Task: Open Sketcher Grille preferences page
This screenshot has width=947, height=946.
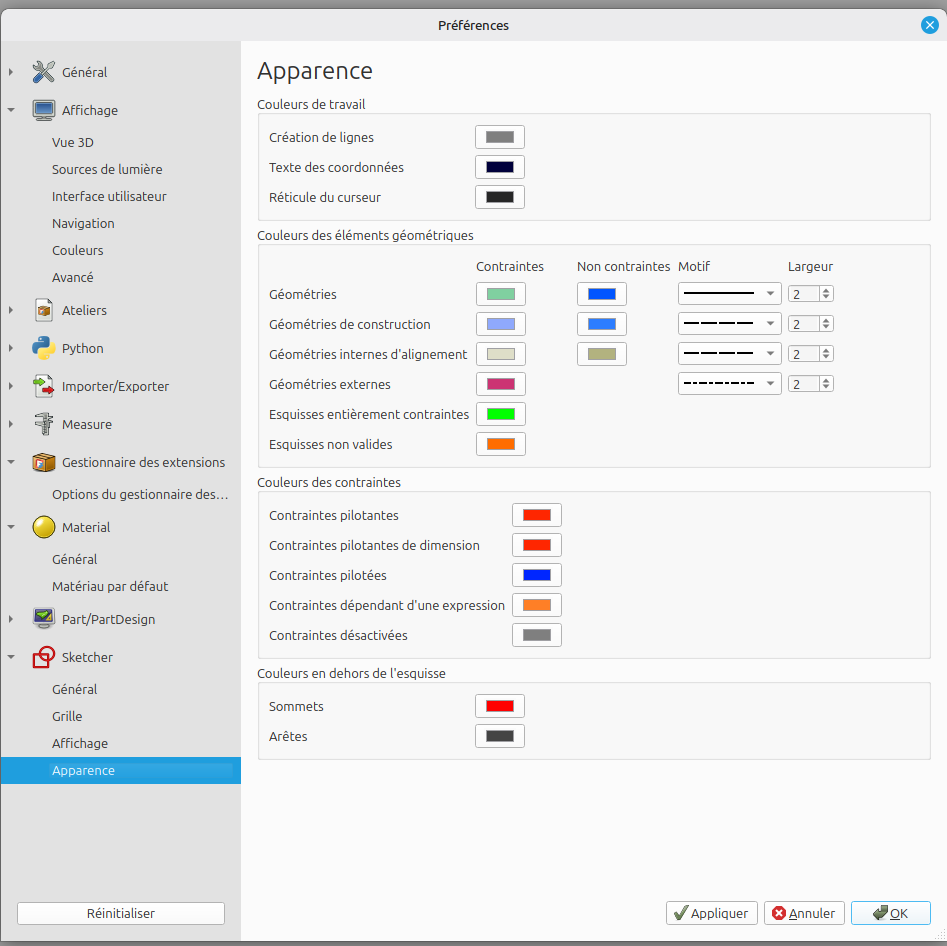Action: tap(67, 716)
